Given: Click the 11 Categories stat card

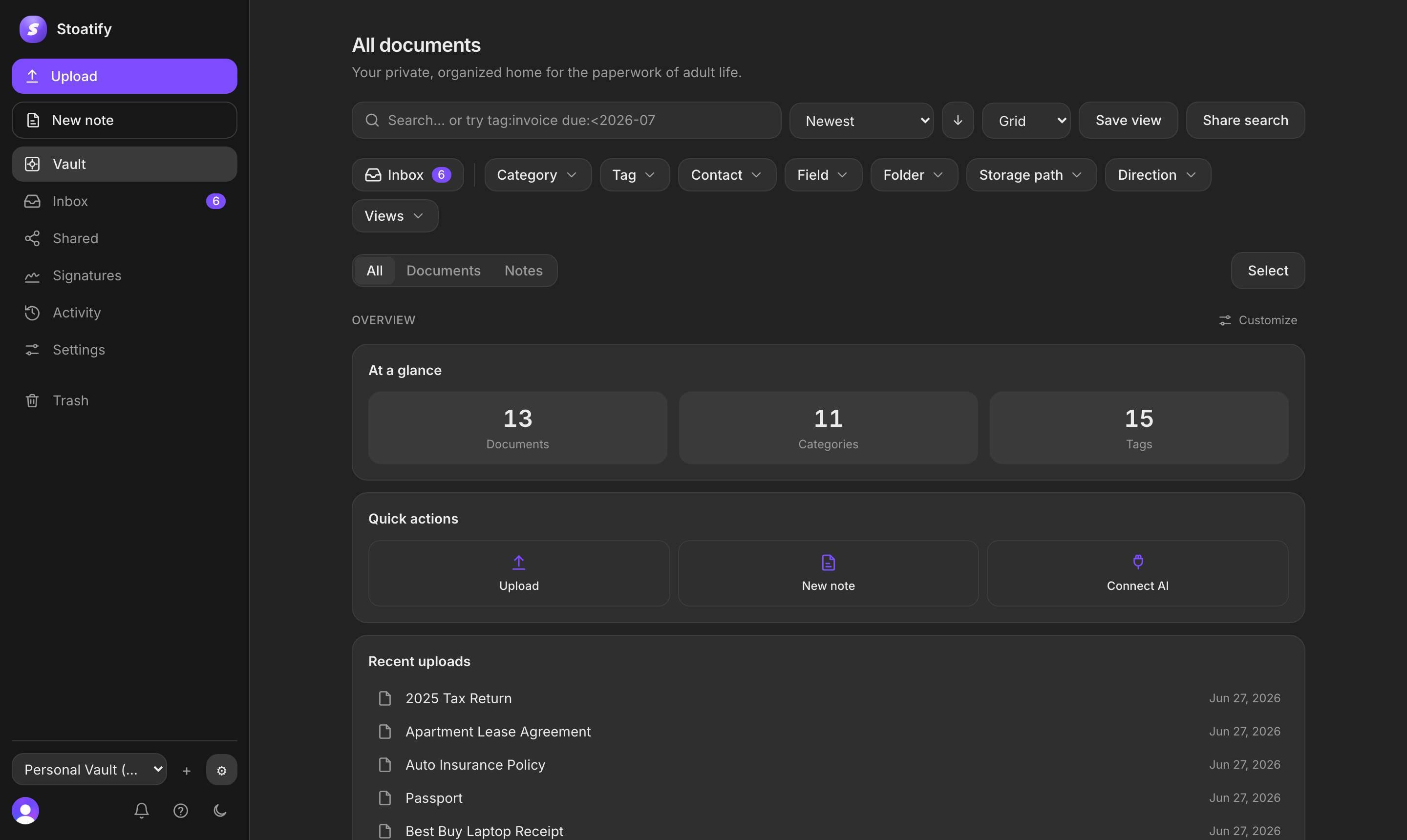Looking at the screenshot, I should pos(828,428).
